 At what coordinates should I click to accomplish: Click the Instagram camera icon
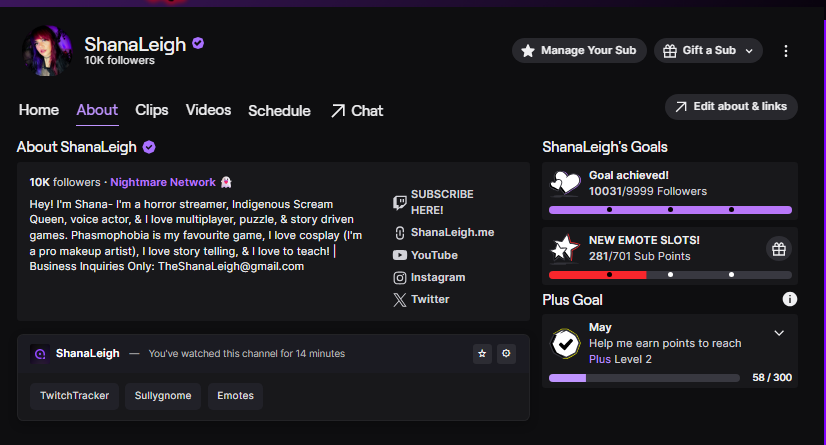399,278
